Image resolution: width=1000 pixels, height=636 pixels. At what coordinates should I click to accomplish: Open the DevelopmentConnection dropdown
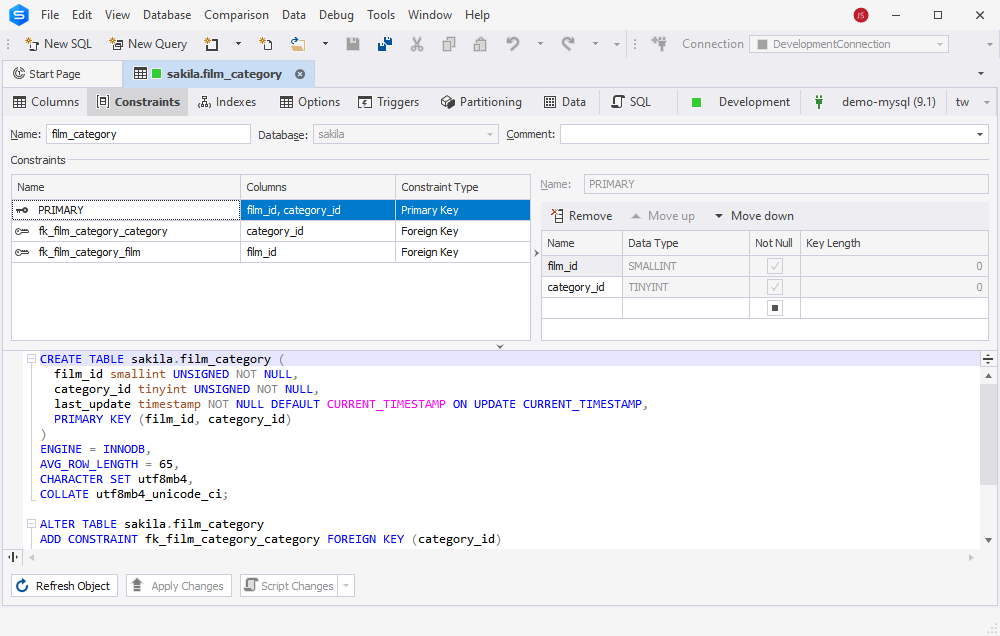849,44
